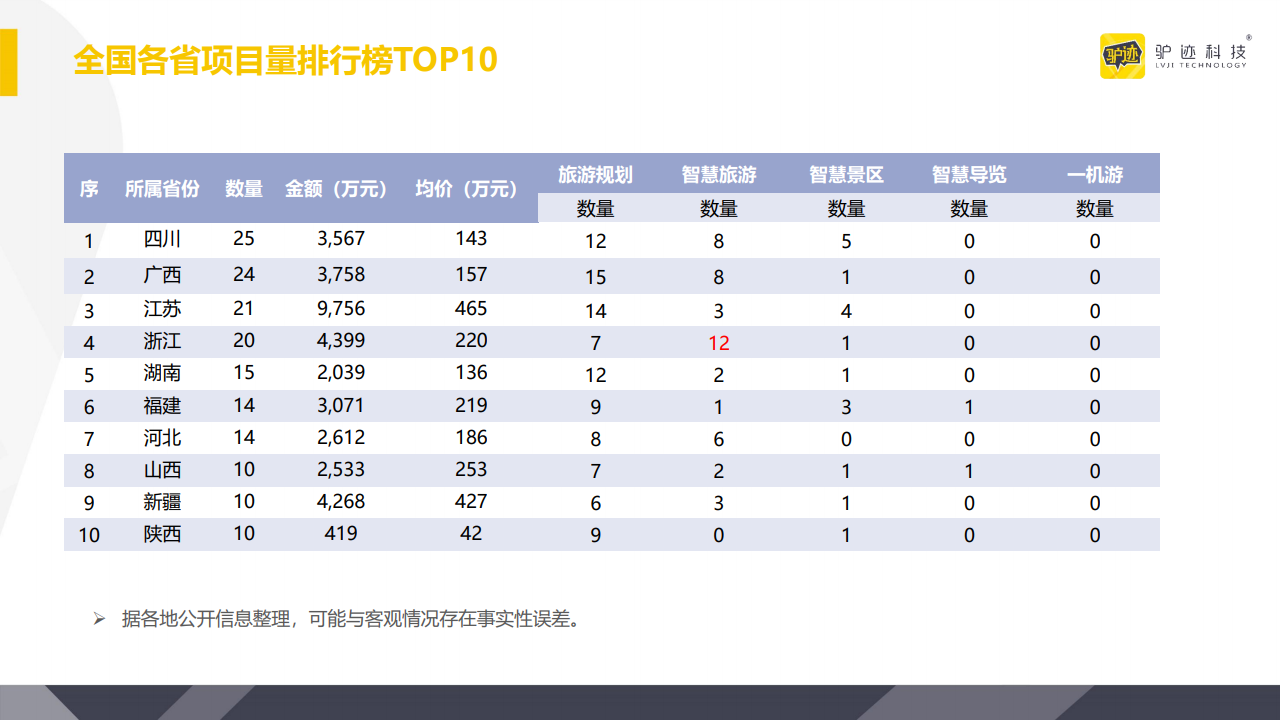Click the 驴迹科技 LVJI TECHNOLOGY brand text

click(x=1200, y=55)
